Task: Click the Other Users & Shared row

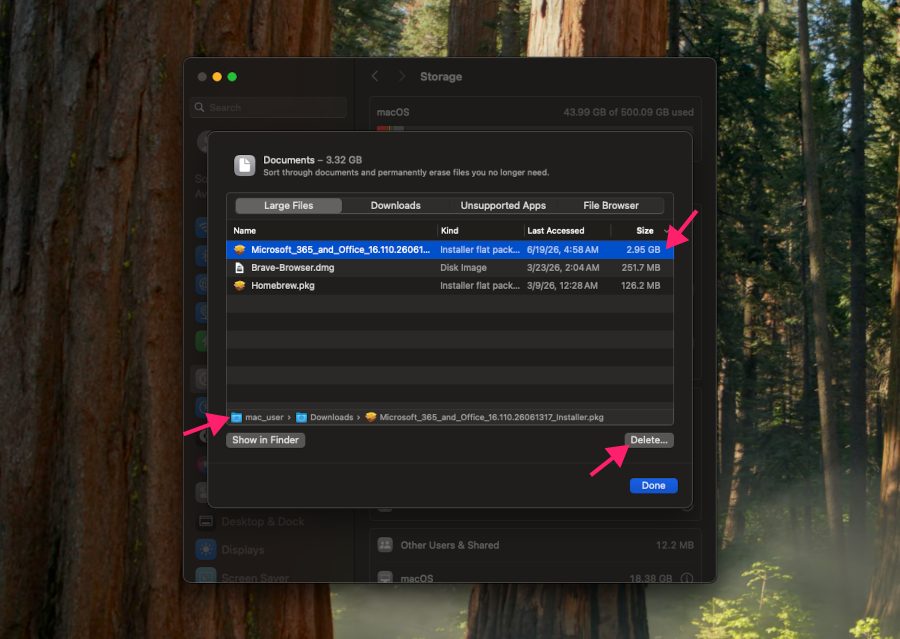Action: click(535, 545)
